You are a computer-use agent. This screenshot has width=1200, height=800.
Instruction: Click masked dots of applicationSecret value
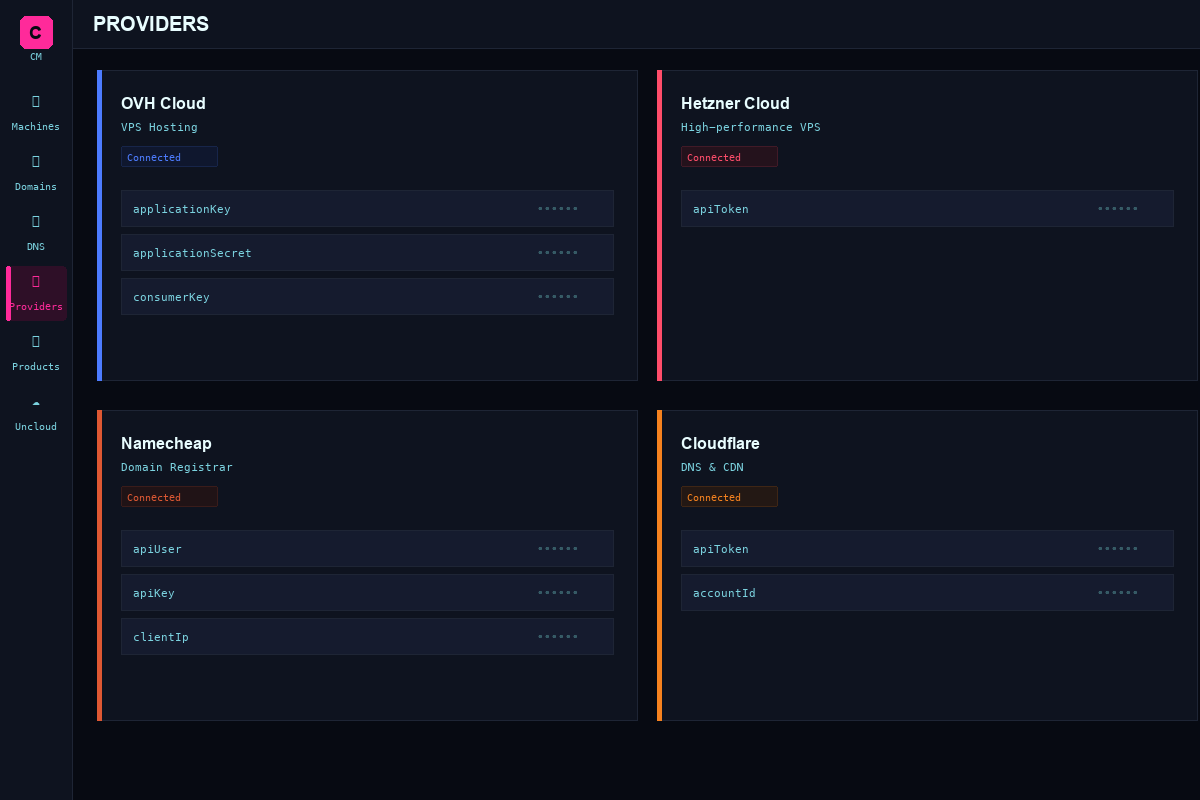pos(558,253)
